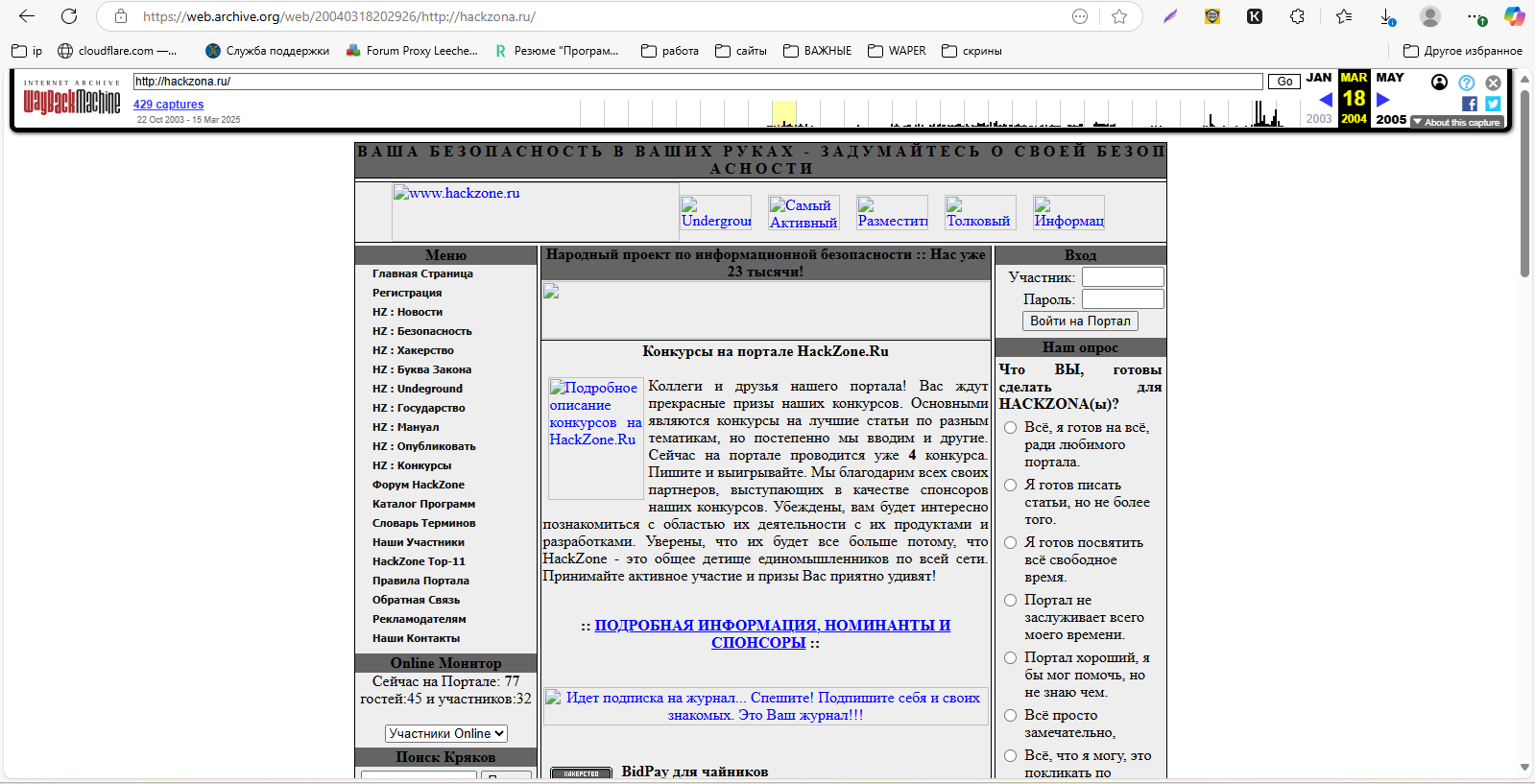Select poll option 'Портал хороший, я бы мог помочь'

1010,658
